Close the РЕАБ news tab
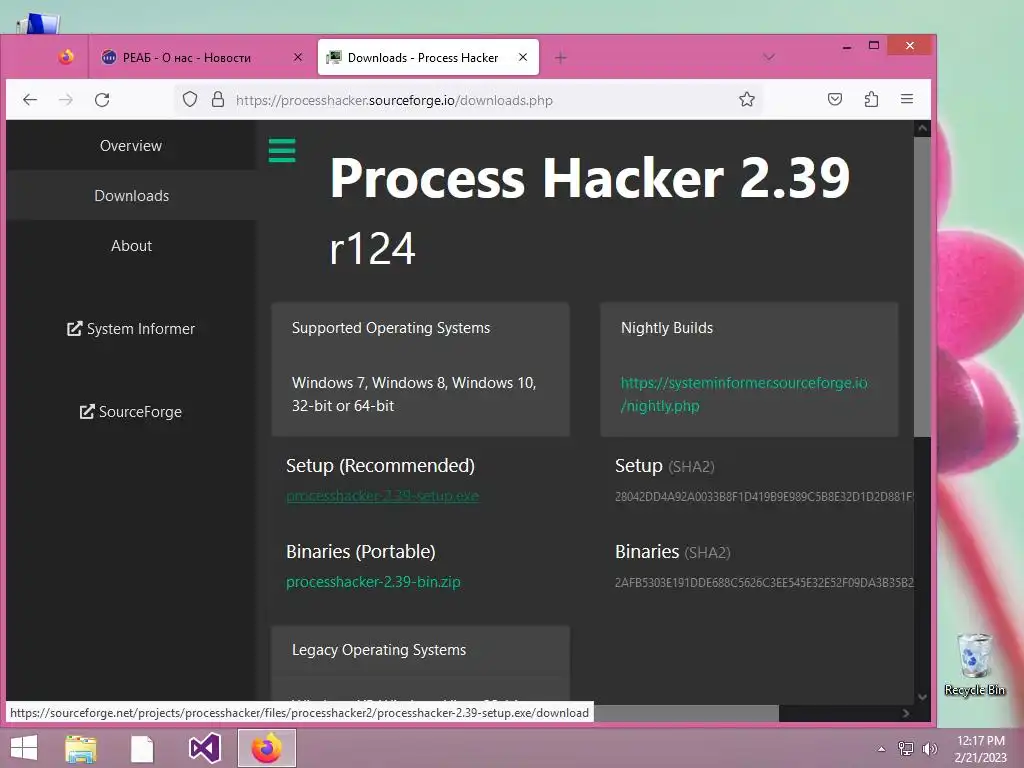The height and width of the screenshot is (768, 1024). 298,57
